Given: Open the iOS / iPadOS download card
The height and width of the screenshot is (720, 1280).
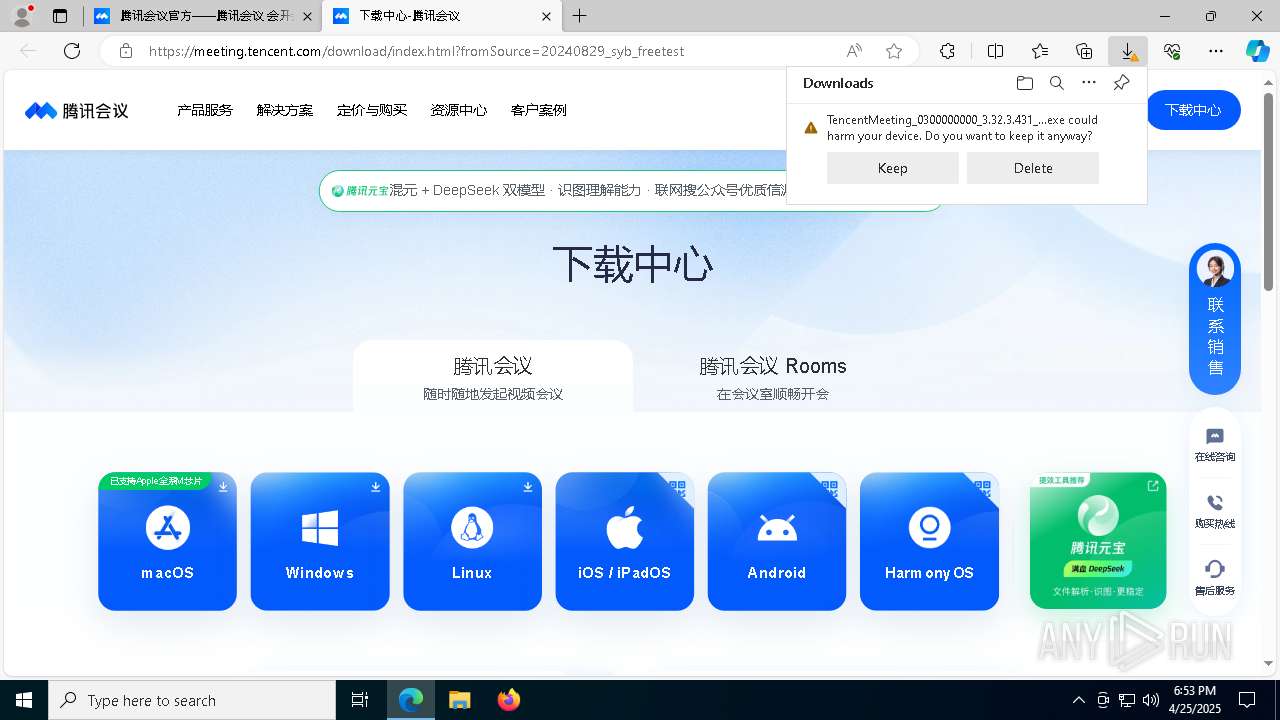Looking at the screenshot, I should 624,541.
